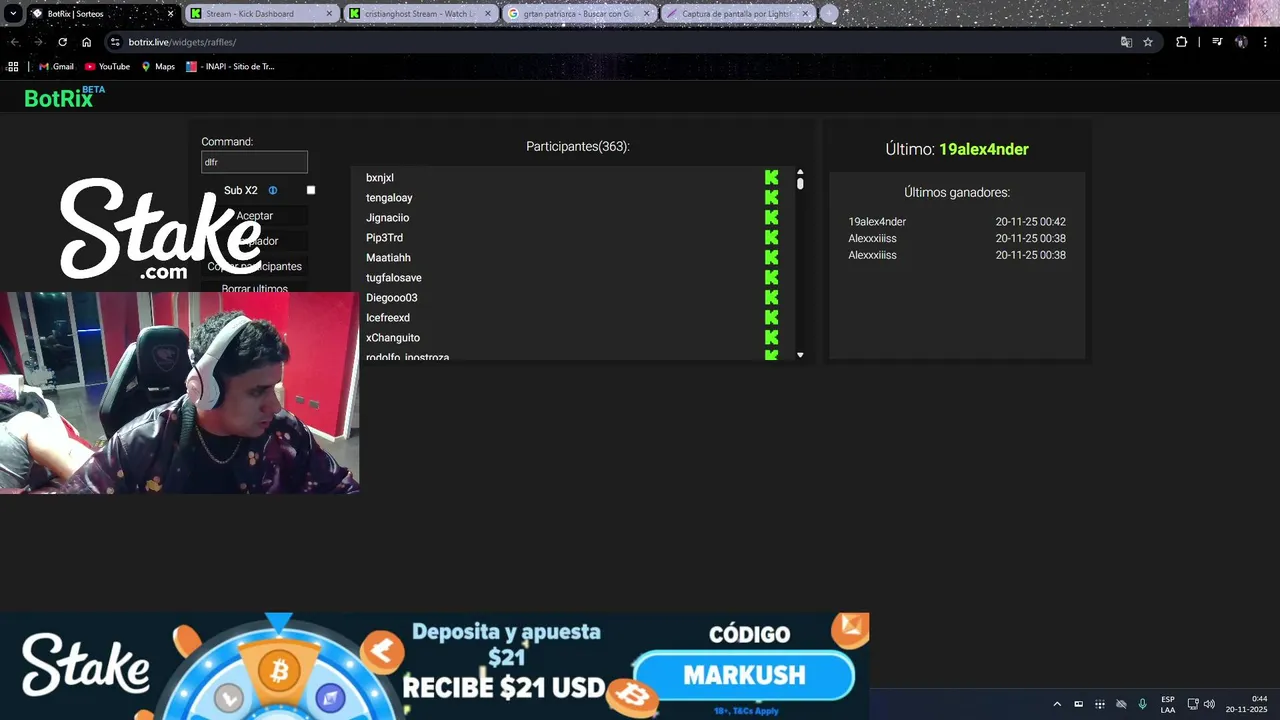The height and width of the screenshot is (720, 1280).
Task: Open the ESP LAA language switcher
Action: pos(1168,704)
